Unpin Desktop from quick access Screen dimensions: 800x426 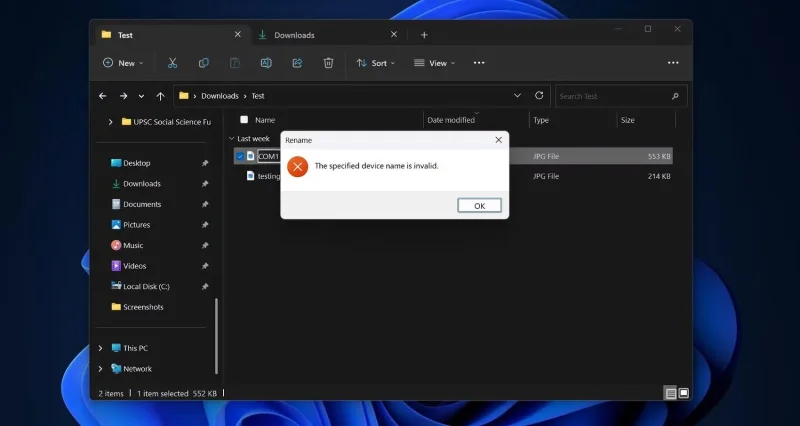coord(205,163)
